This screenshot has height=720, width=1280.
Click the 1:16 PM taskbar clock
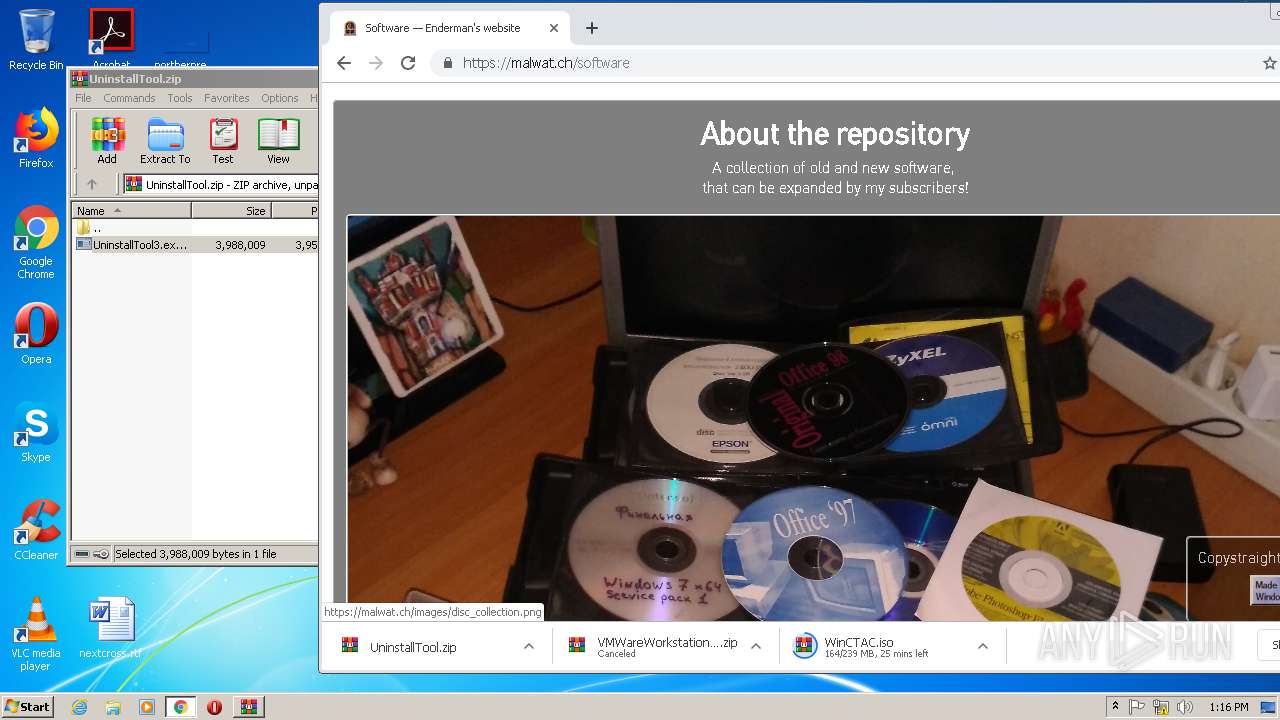coord(1228,707)
